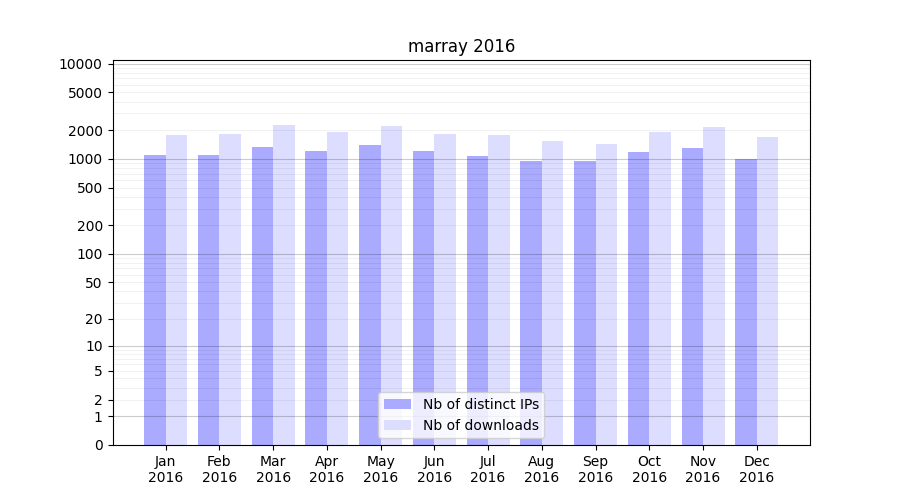
Task: Click the Dec 2016 downloads bar
Action: [x=767, y=291]
